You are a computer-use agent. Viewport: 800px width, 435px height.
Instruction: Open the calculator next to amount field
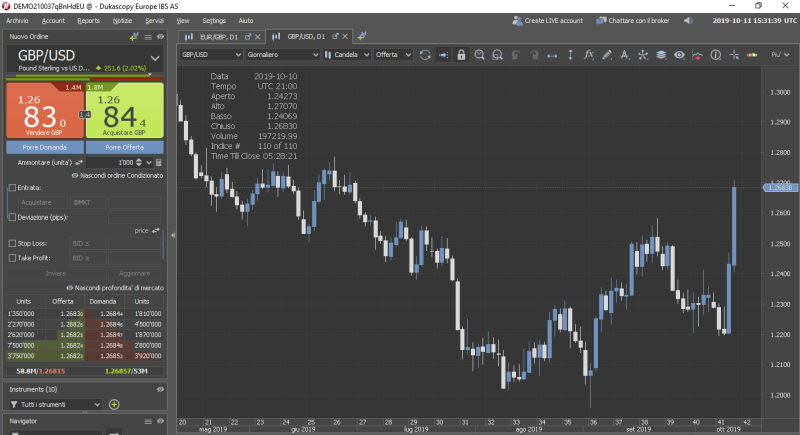[155, 161]
